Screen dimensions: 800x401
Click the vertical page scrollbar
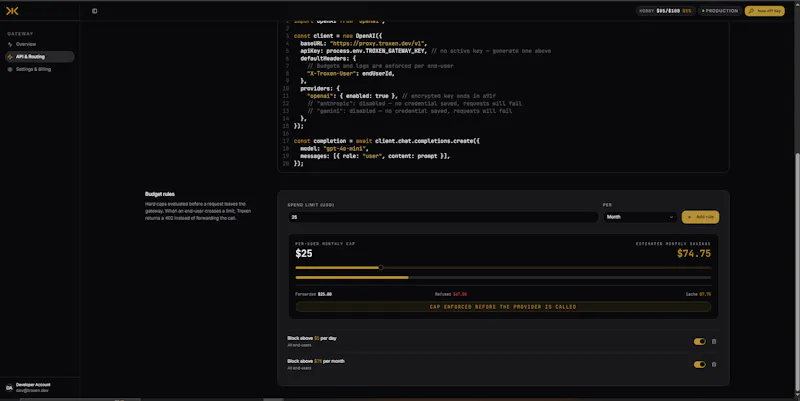coord(797,273)
